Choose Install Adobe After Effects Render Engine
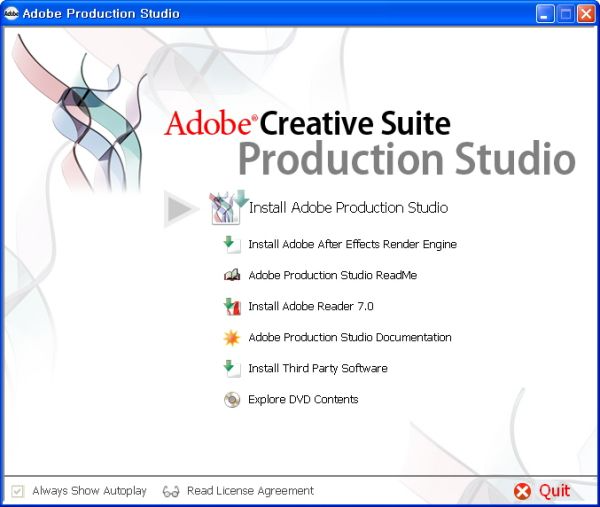The image size is (600, 507). 352,245
